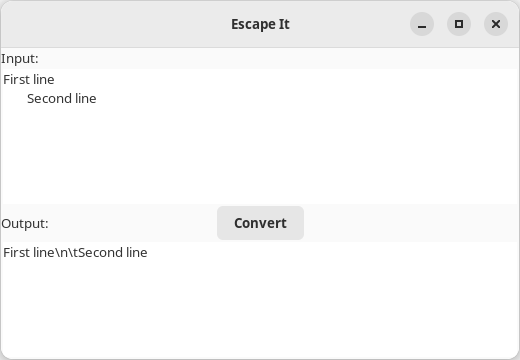Click the word "First" in the output box
Viewport: 520px width, 360px height.
(x=17, y=253)
